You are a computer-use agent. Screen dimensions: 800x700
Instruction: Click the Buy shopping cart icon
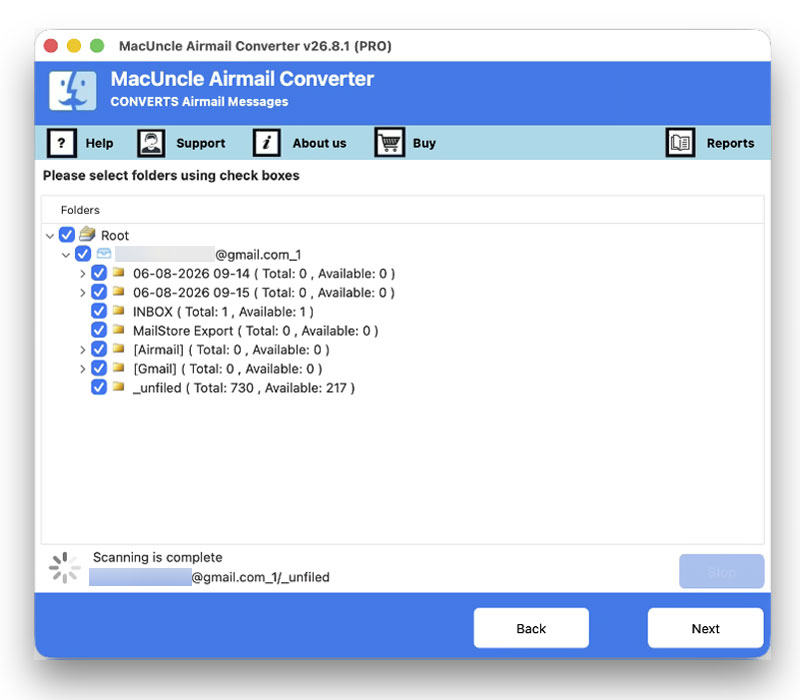(x=390, y=142)
